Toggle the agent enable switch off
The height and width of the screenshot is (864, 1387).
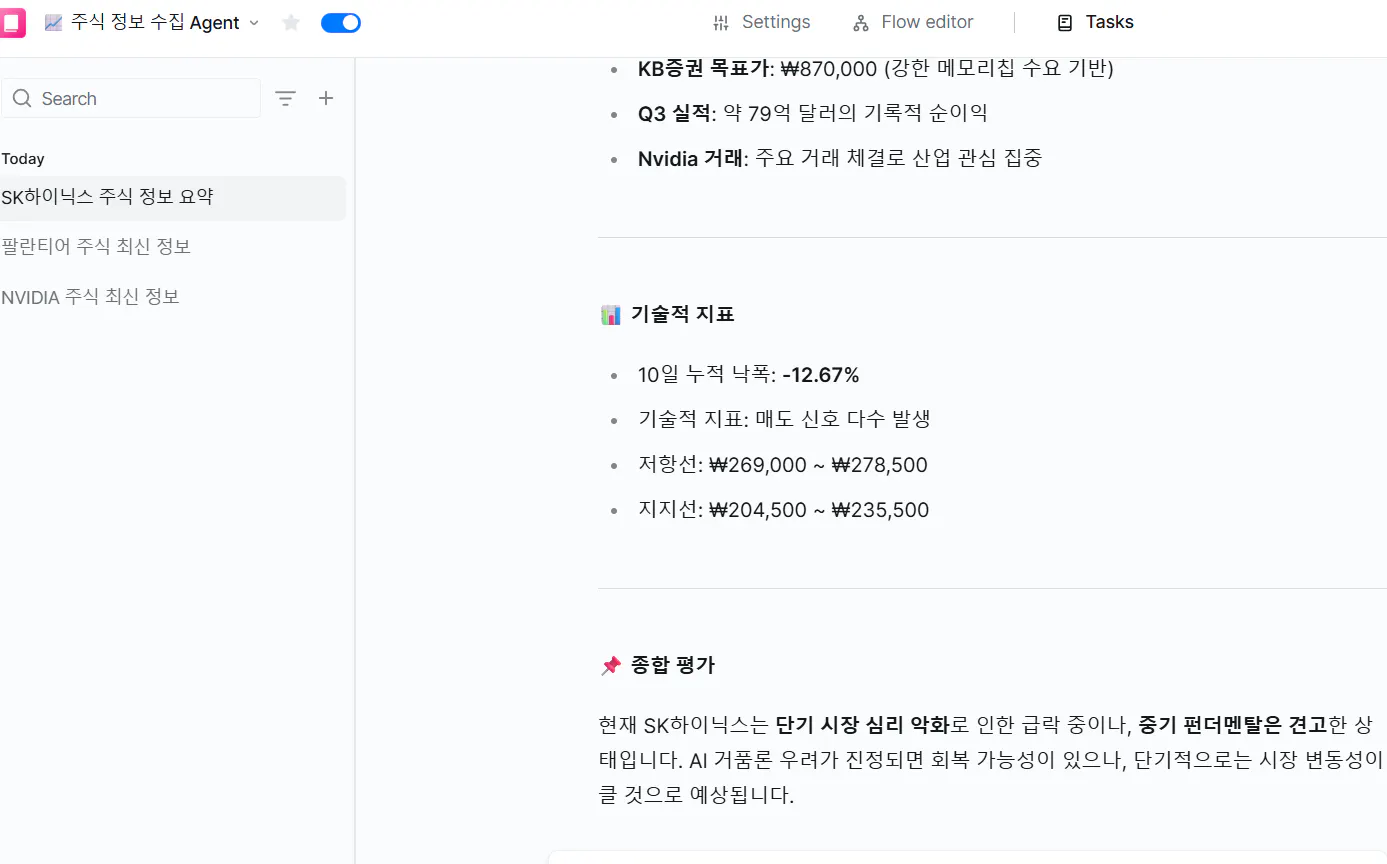[x=341, y=23]
